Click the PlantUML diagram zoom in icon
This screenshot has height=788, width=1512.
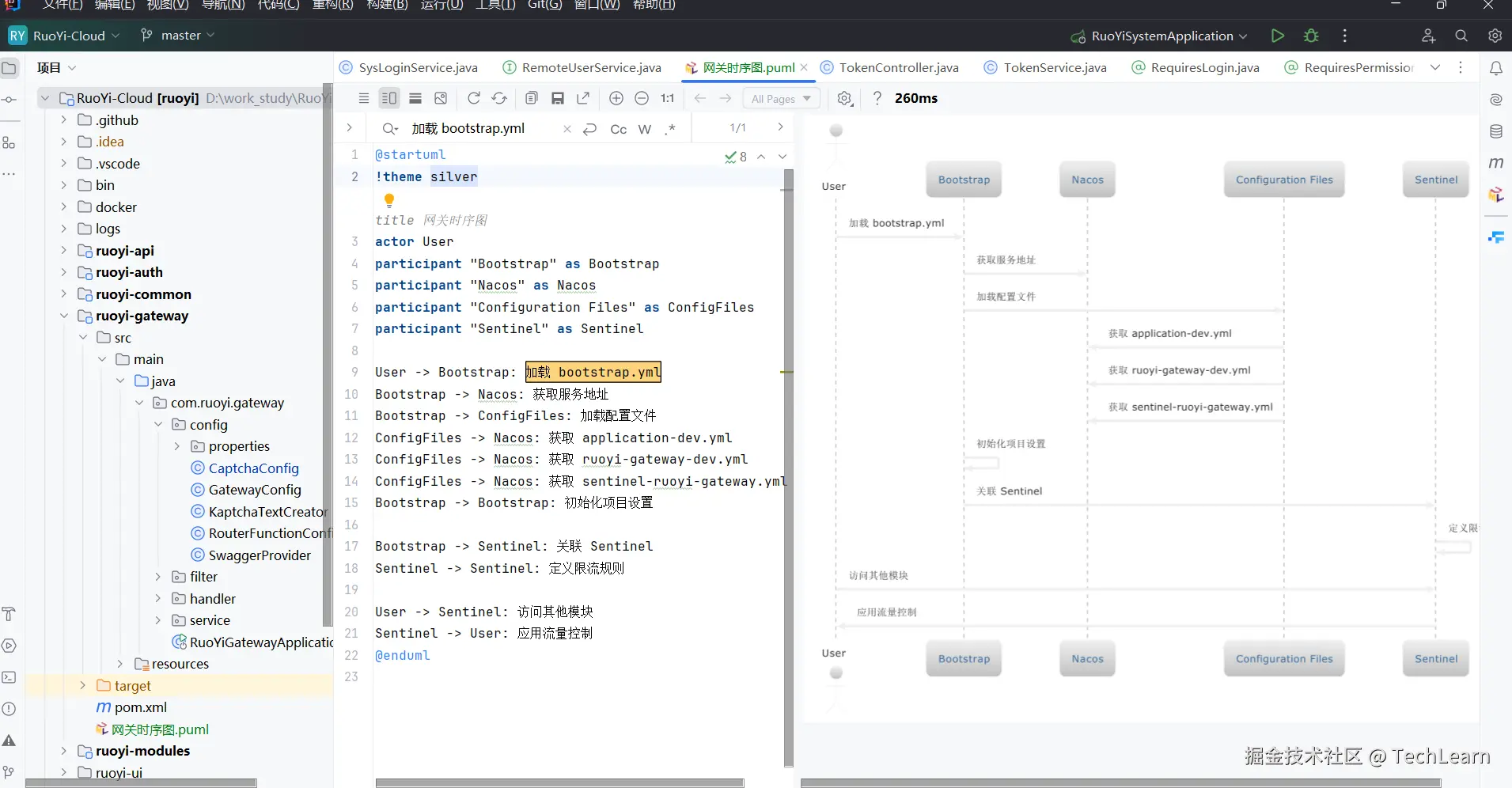(x=616, y=98)
